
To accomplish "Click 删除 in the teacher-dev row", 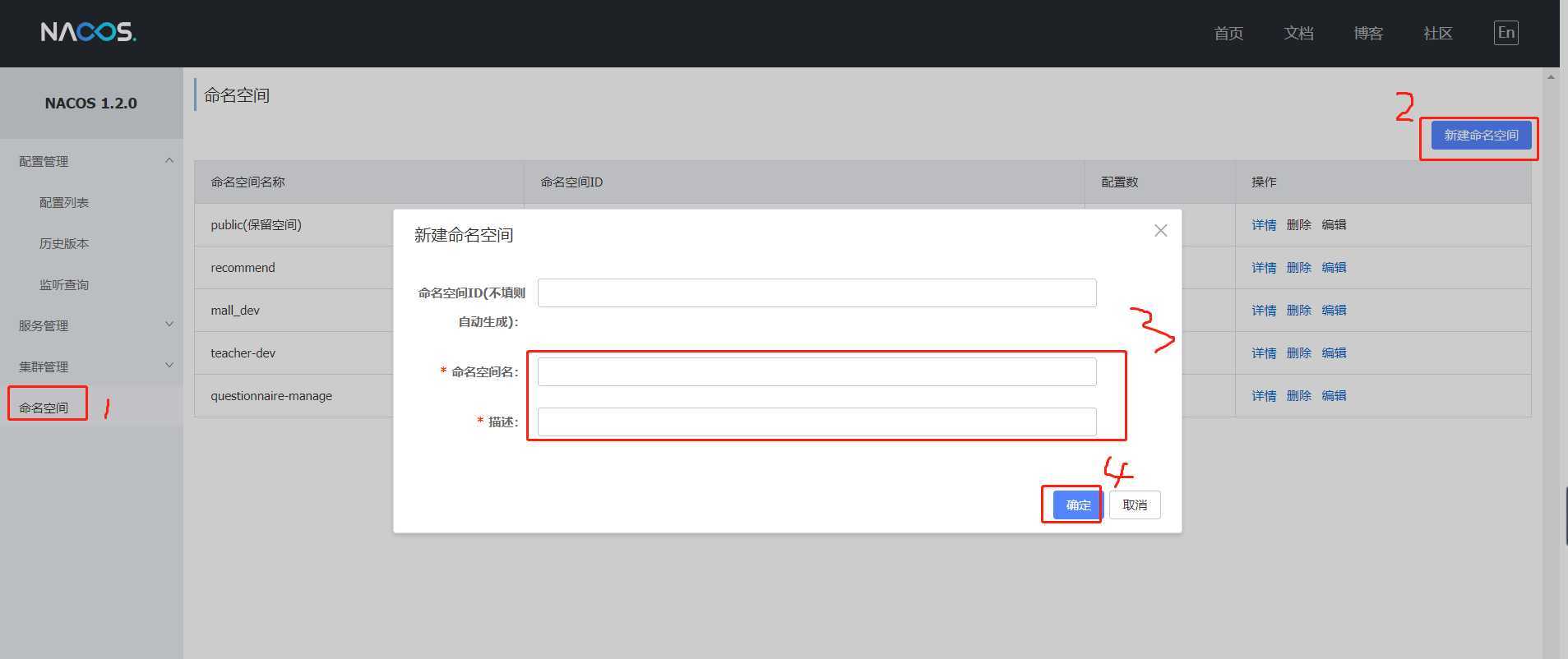I will pyautogui.click(x=1298, y=353).
